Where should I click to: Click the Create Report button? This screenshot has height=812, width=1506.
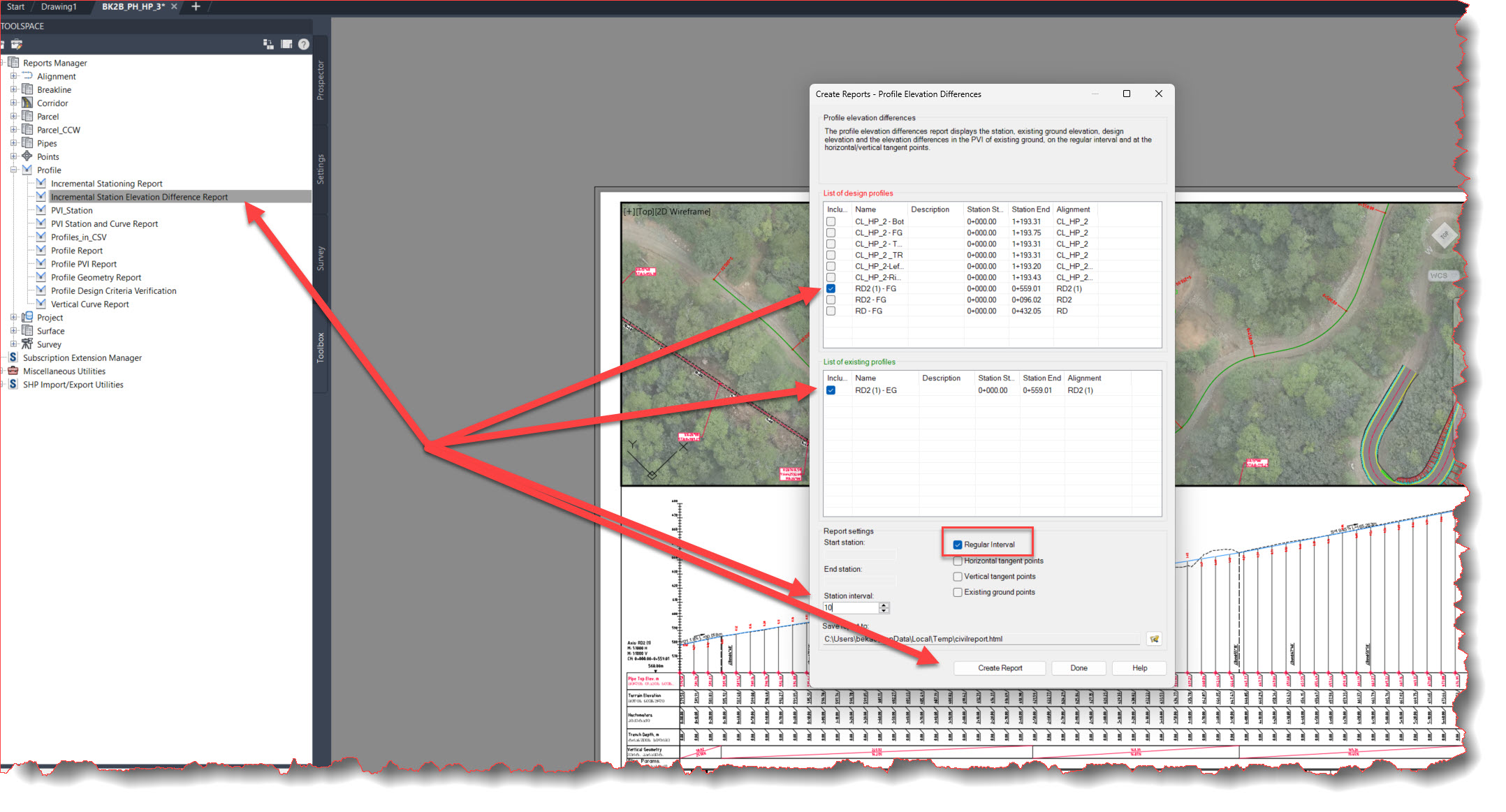[x=999, y=668]
